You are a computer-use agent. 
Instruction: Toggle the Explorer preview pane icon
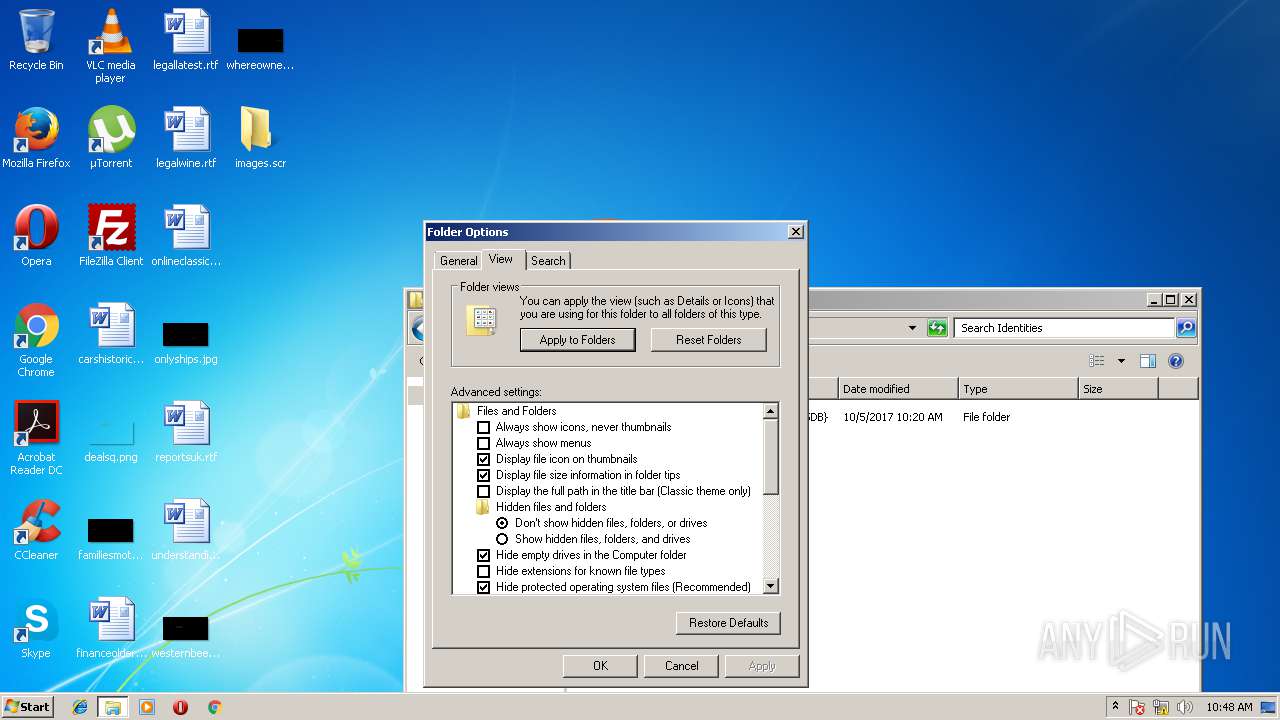(x=1148, y=361)
